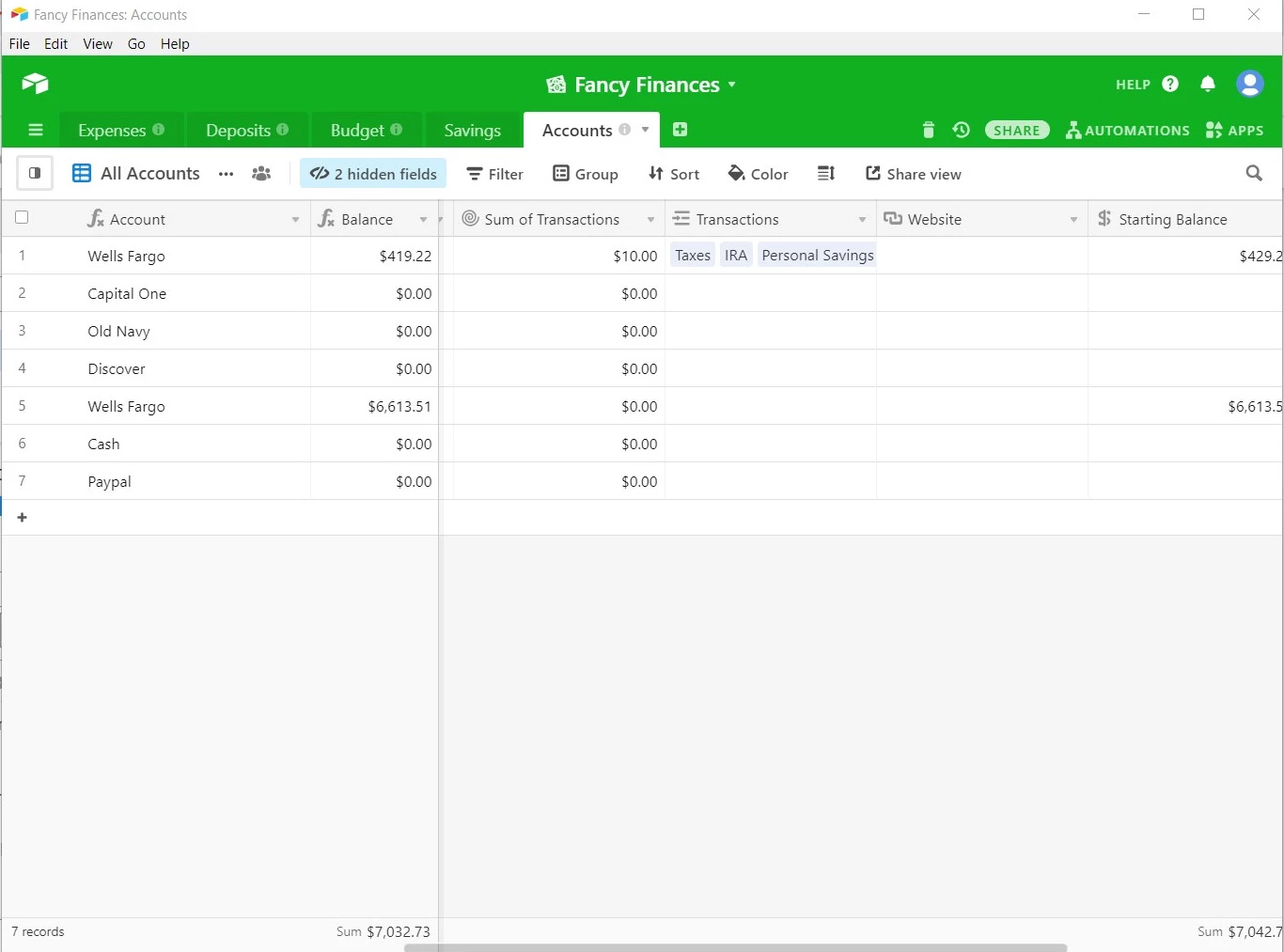The height and width of the screenshot is (952, 1284).
Task: Open the tables list hamburger menu
Action: (x=36, y=130)
